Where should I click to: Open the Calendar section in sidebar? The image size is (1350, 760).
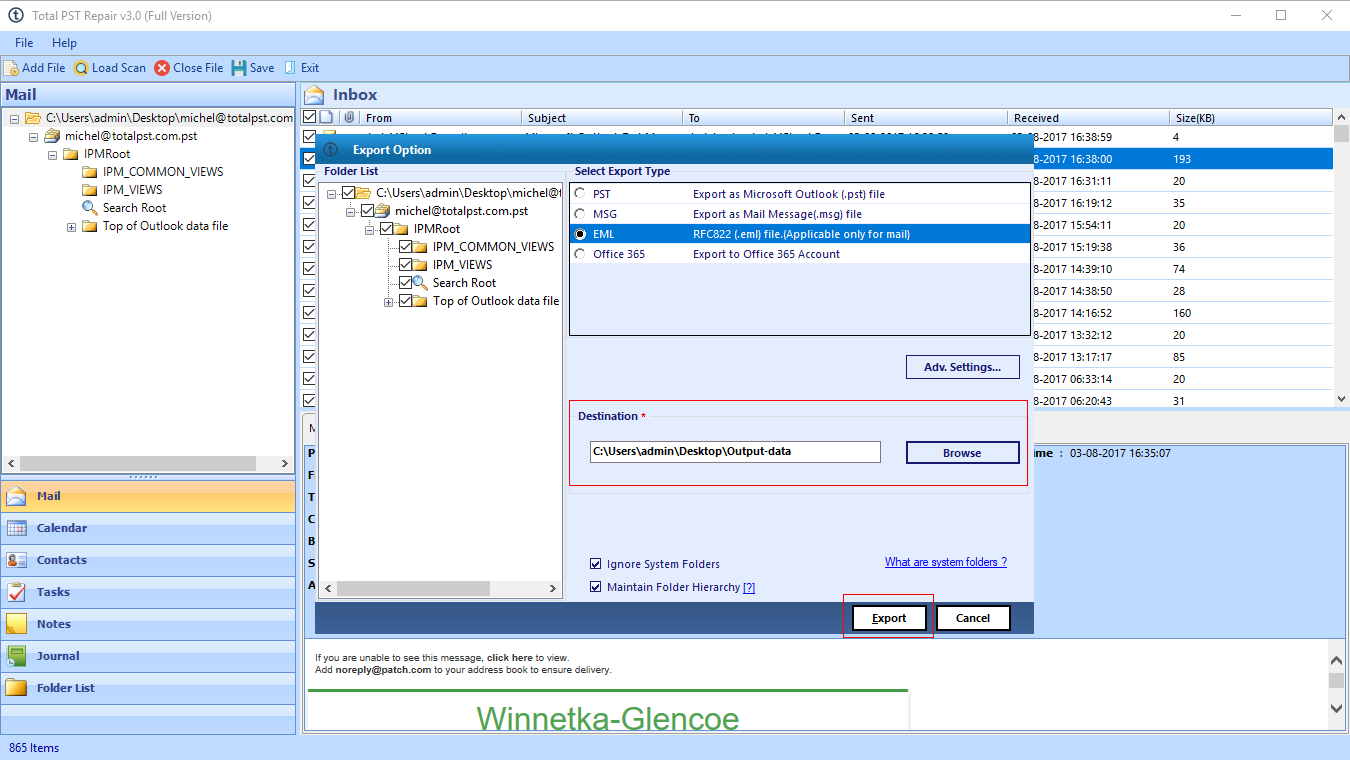click(148, 528)
